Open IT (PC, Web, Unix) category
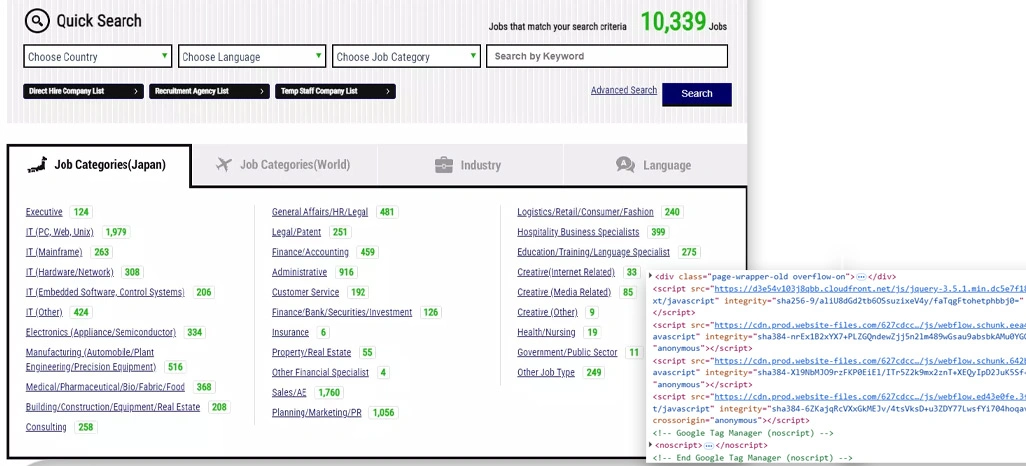 pos(60,232)
